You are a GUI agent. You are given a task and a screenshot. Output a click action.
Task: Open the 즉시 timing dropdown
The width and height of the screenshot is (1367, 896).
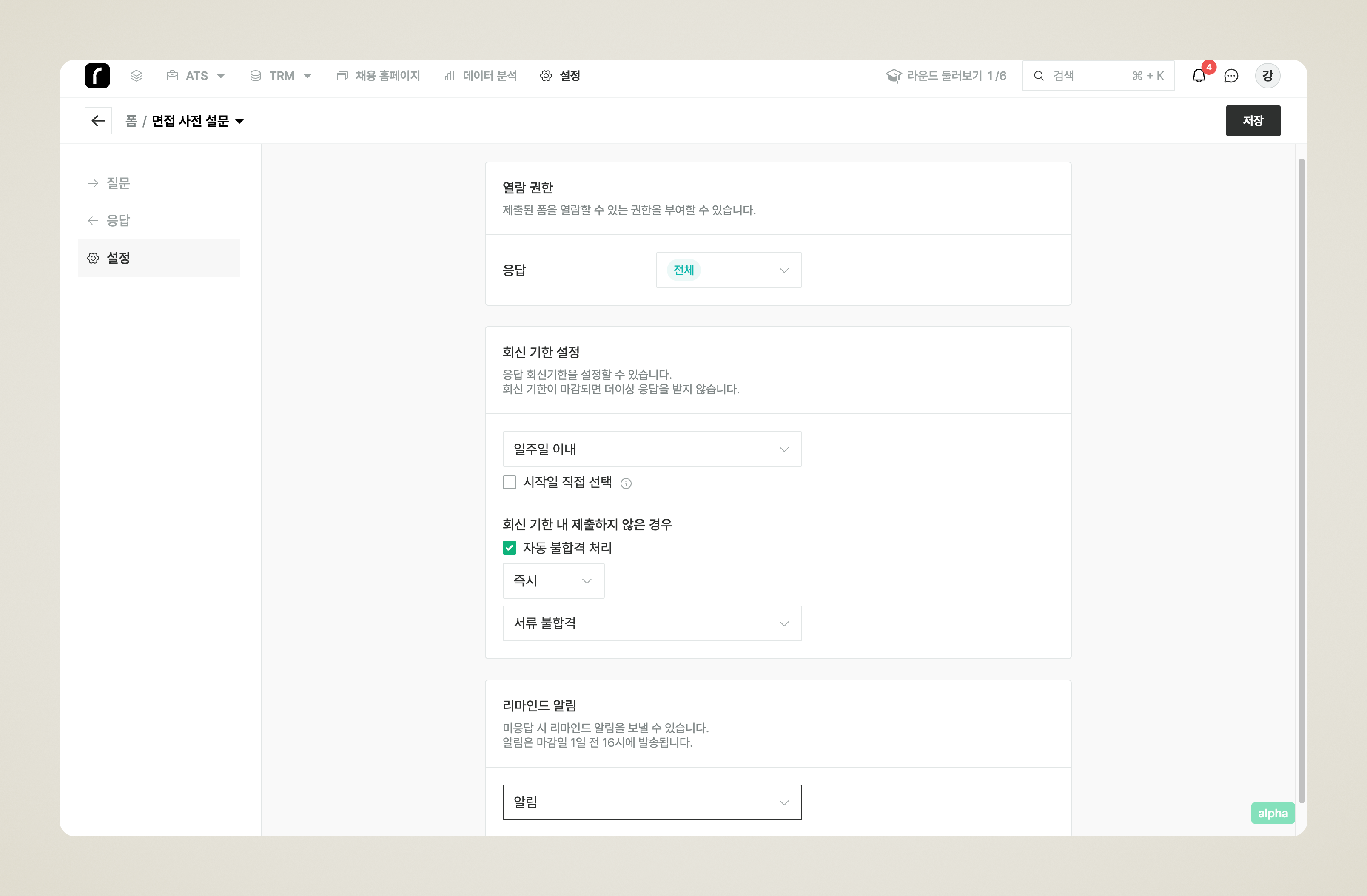click(x=553, y=580)
